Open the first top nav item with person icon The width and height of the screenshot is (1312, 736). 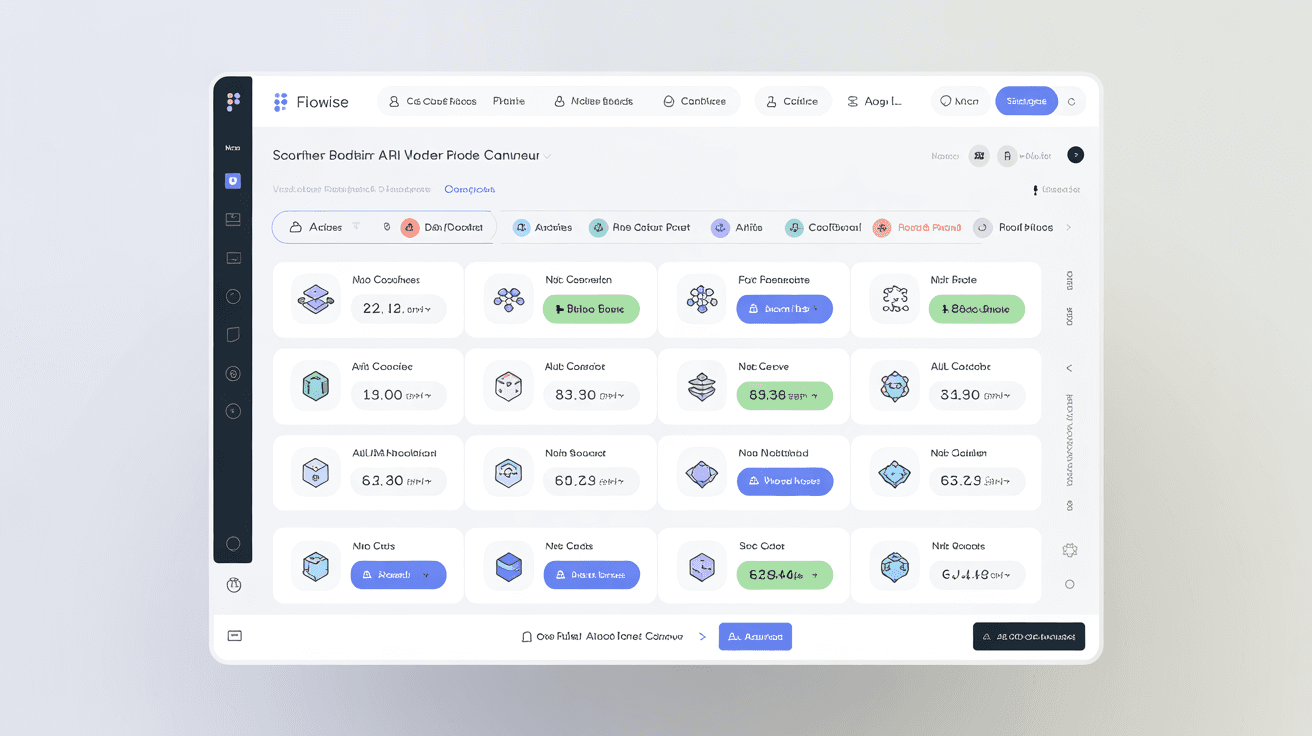click(x=433, y=101)
